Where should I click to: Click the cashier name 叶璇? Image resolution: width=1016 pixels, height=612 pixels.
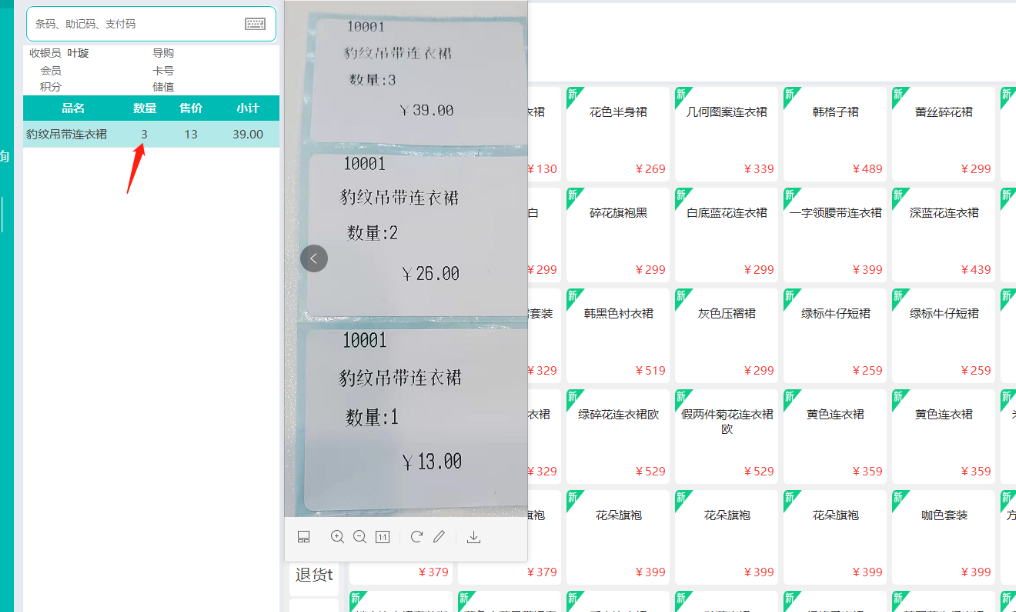click(x=78, y=53)
